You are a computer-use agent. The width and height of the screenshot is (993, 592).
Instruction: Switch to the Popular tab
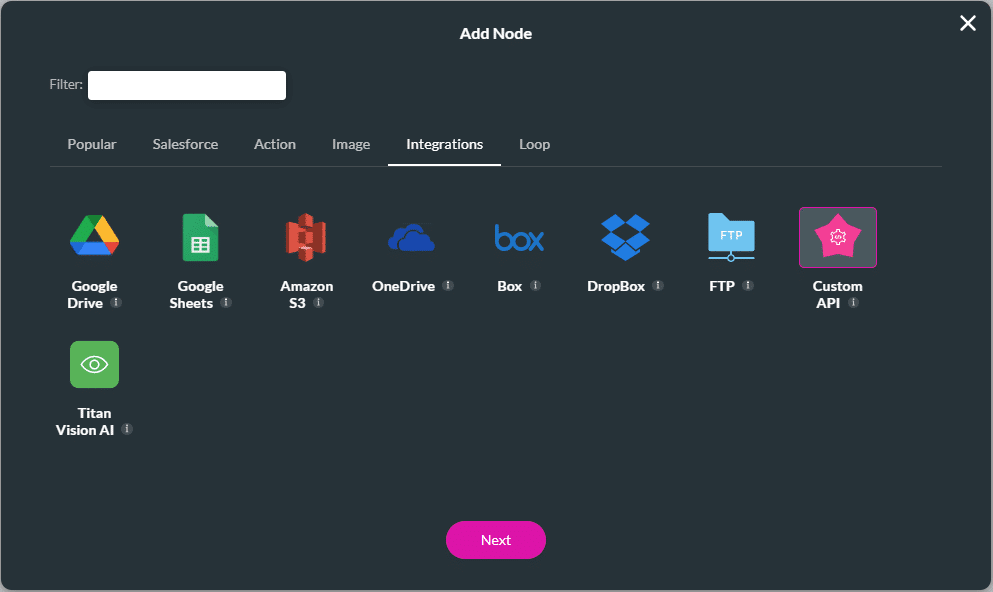91,144
